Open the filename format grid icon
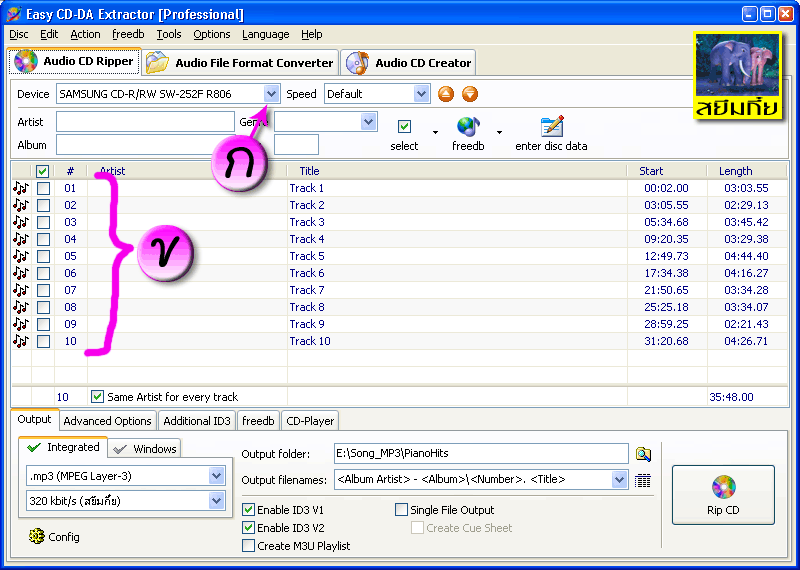800x570 pixels. (643, 480)
